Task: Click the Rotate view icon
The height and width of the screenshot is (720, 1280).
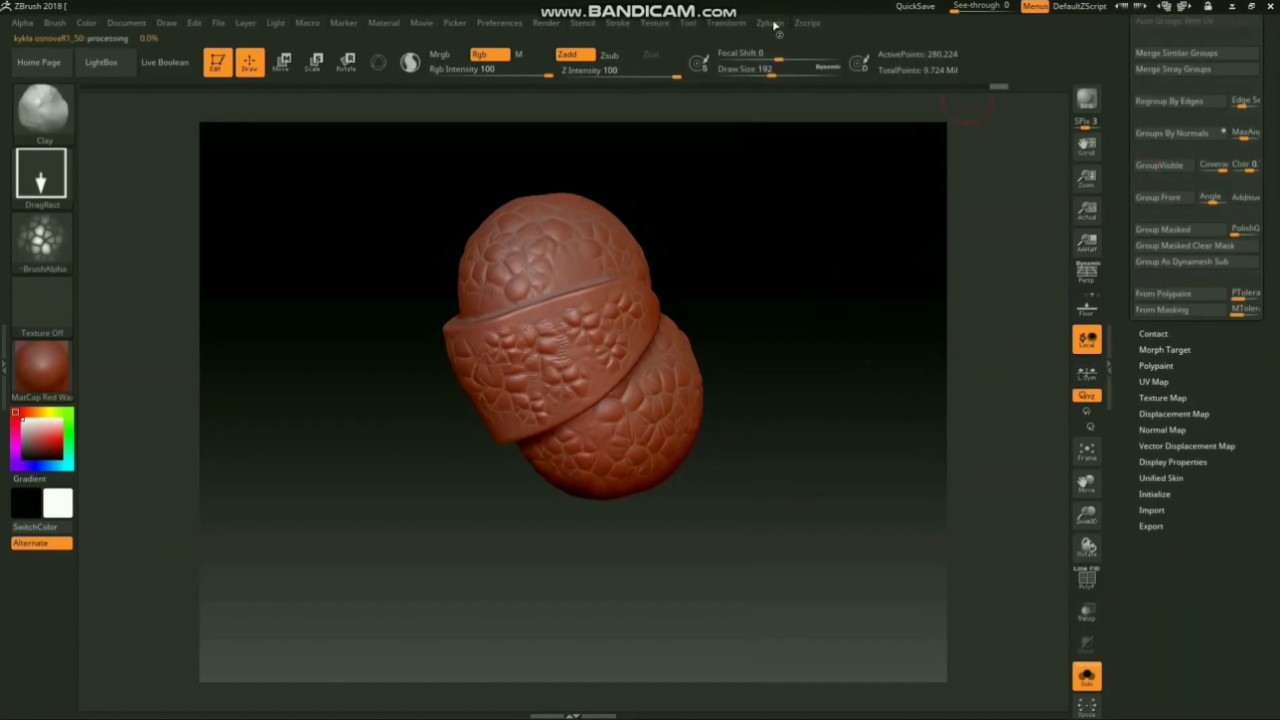Action: (1087, 548)
